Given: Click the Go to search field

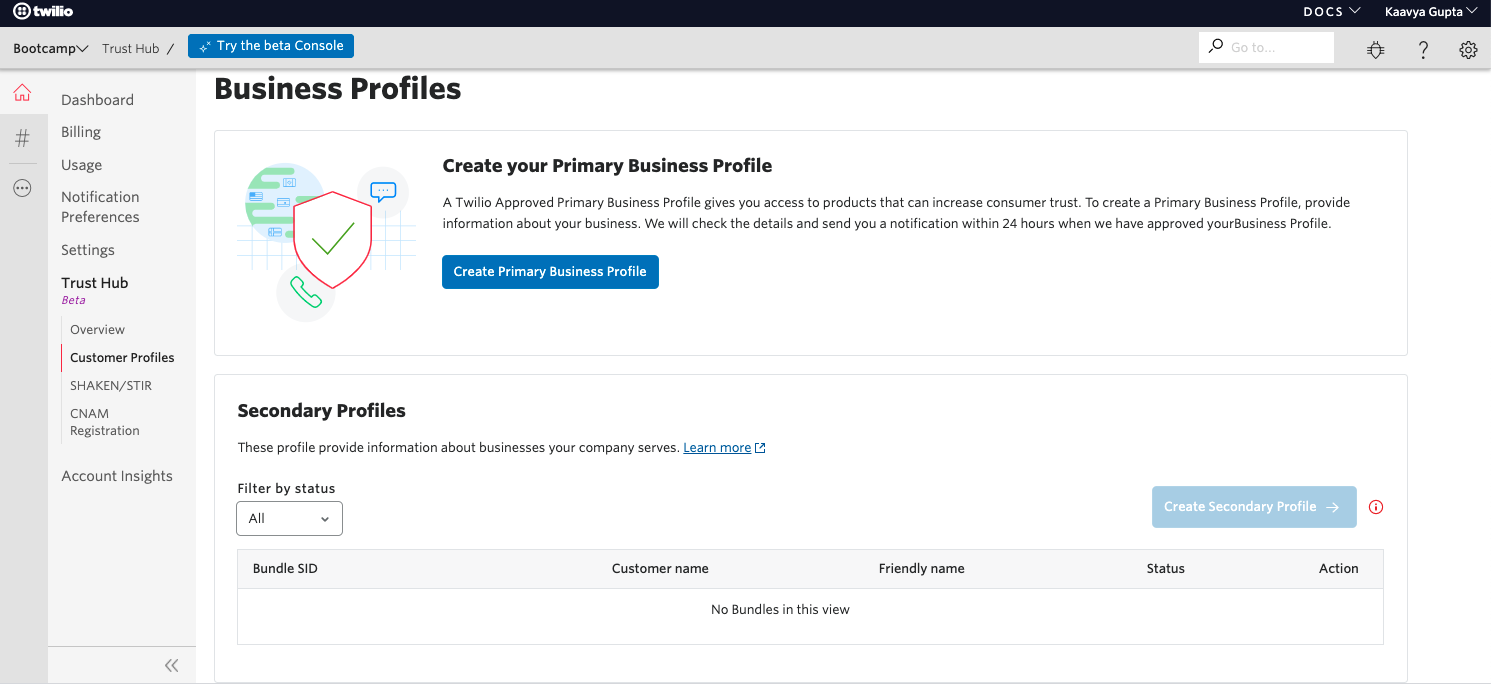Looking at the screenshot, I should [x=1266, y=47].
